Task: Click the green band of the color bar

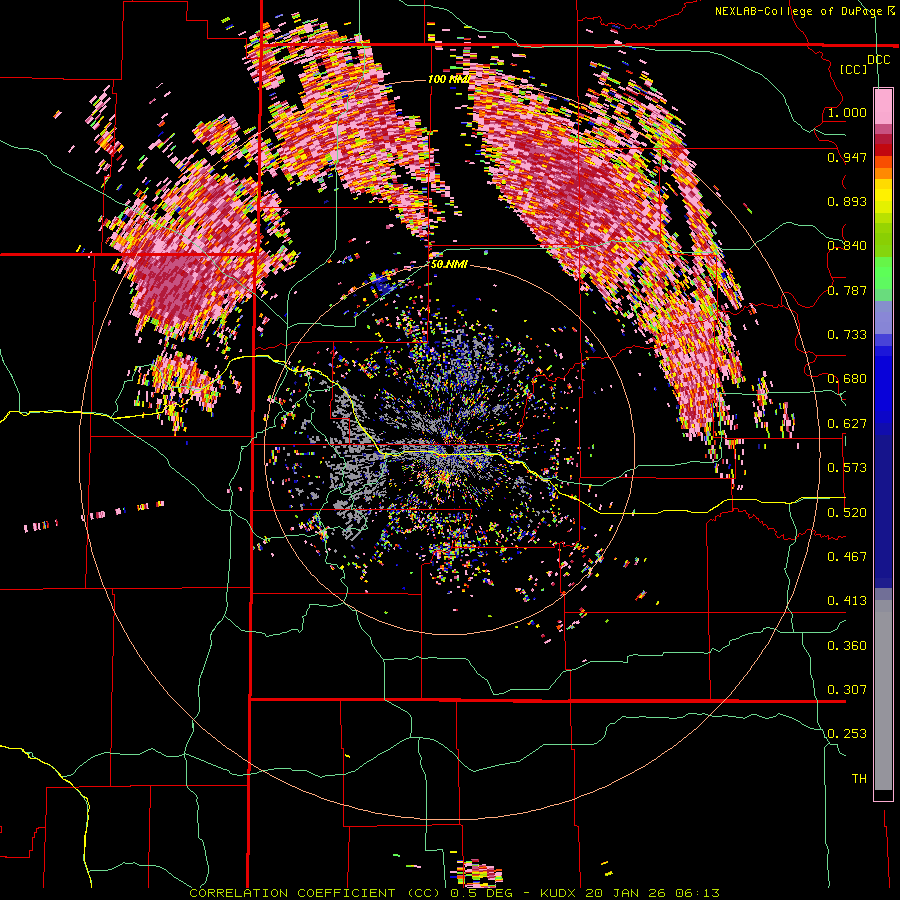Action: tap(883, 273)
